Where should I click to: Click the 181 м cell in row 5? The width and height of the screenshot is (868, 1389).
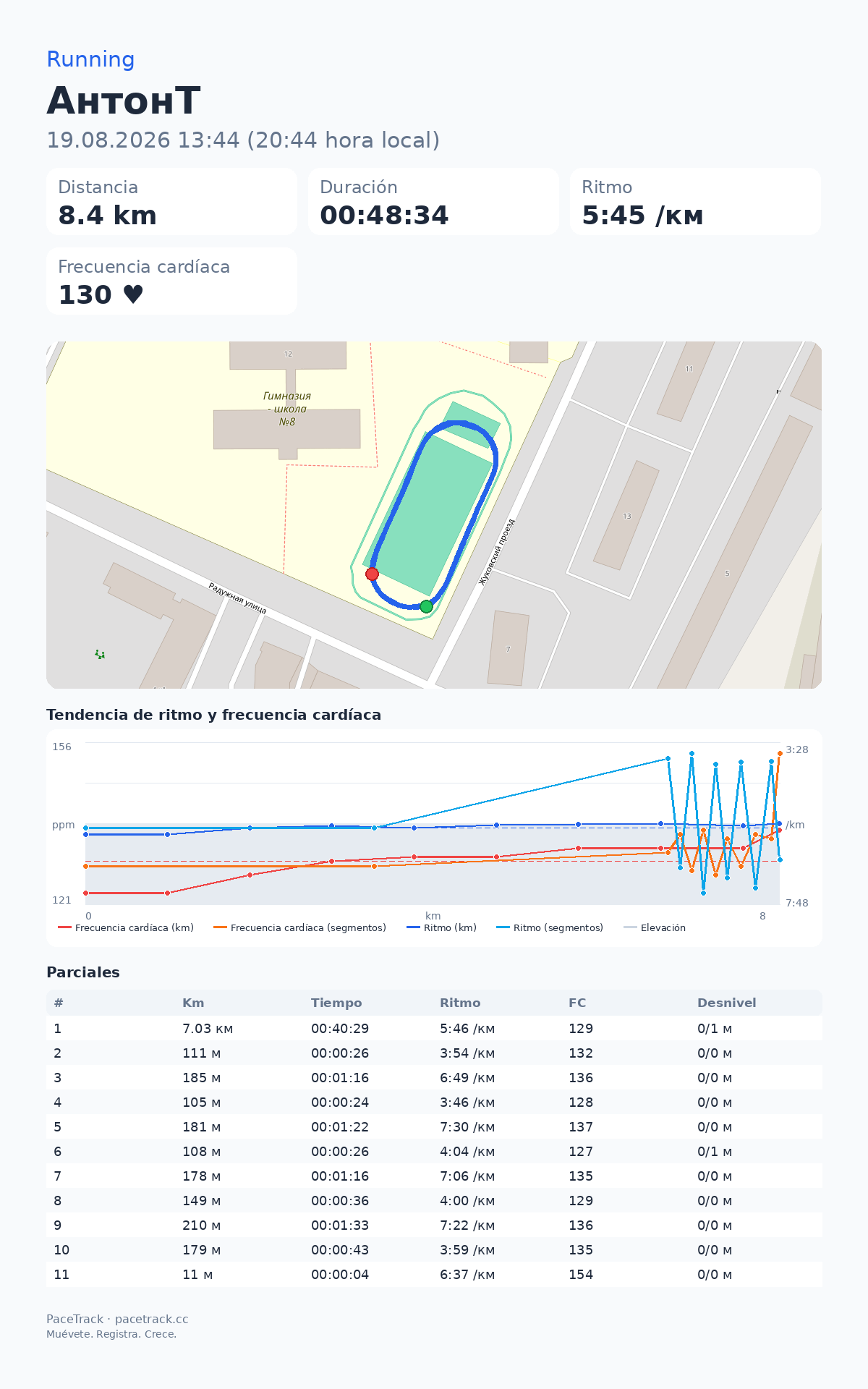point(202,1126)
